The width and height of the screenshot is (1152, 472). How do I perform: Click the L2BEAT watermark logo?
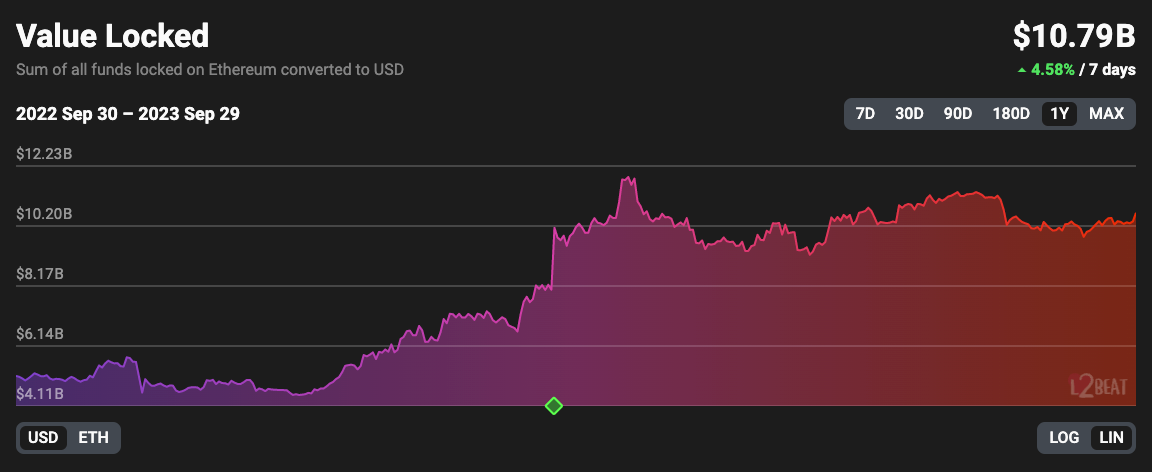point(1098,385)
